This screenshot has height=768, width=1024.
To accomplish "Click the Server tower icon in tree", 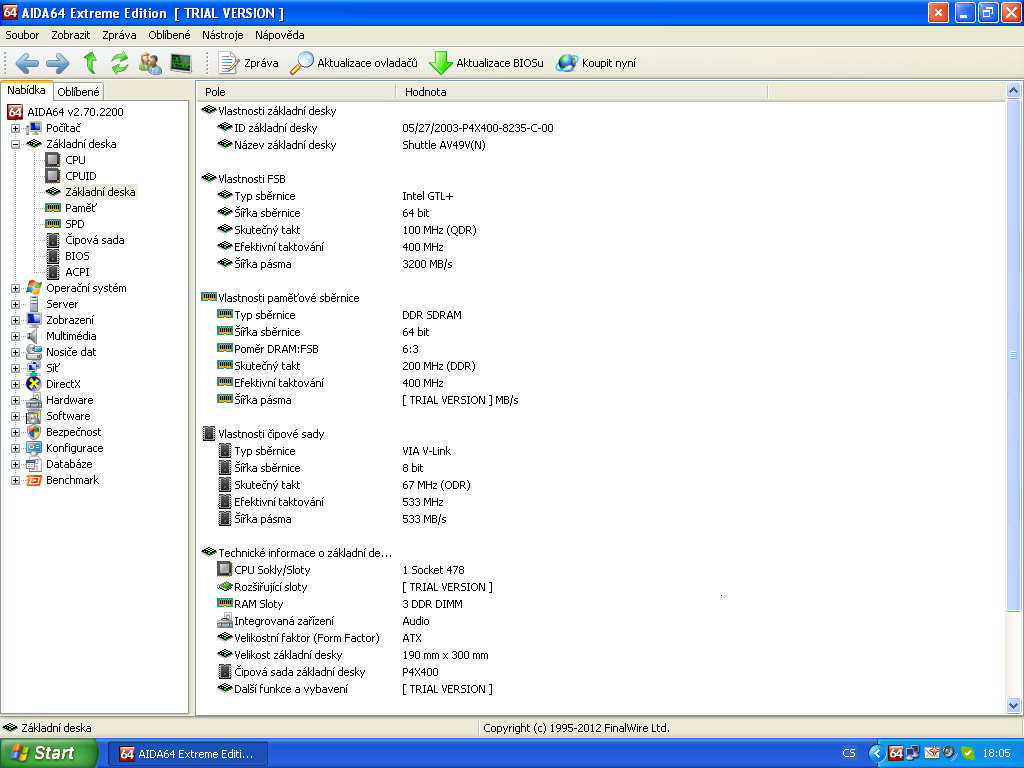I will click(x=34, y=304).
